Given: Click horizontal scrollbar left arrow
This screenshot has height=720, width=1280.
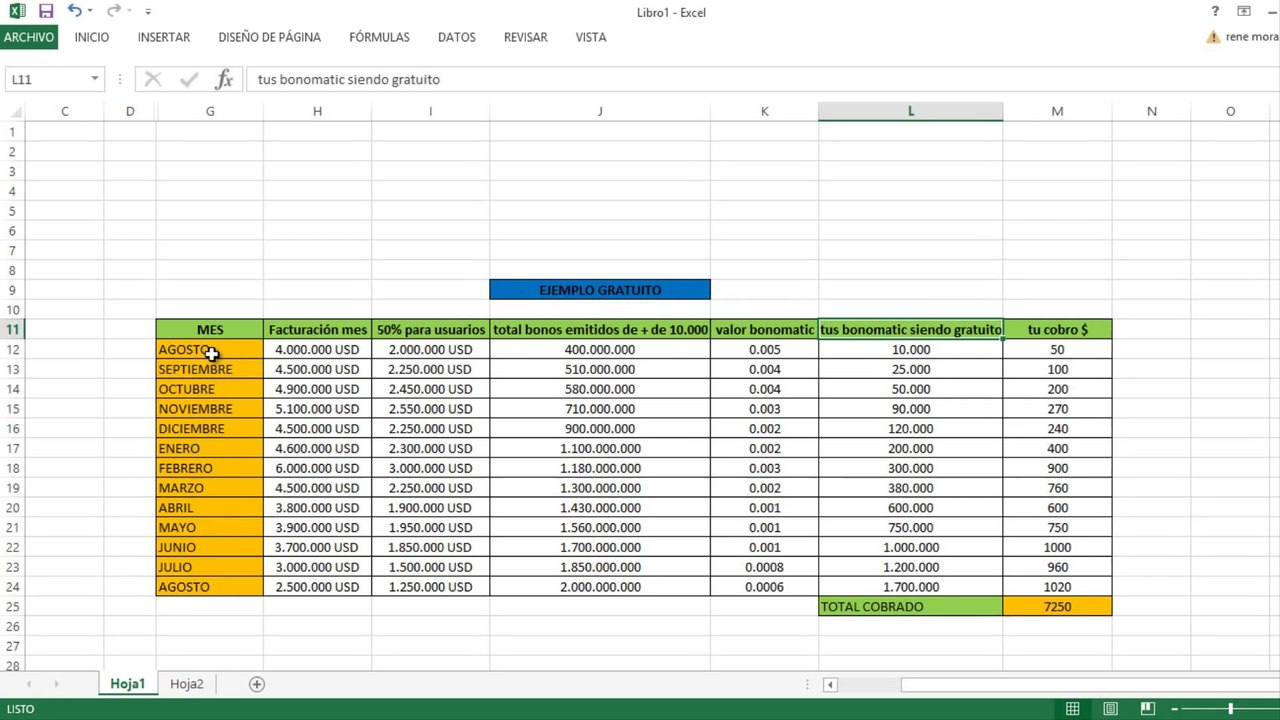Looking at the screenshot, I should (830, 684).
